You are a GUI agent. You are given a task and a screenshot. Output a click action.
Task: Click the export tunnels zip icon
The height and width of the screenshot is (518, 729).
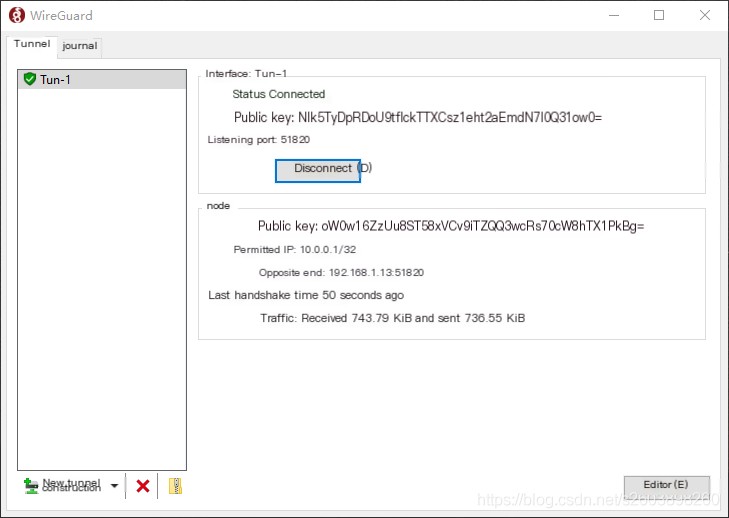175,486
